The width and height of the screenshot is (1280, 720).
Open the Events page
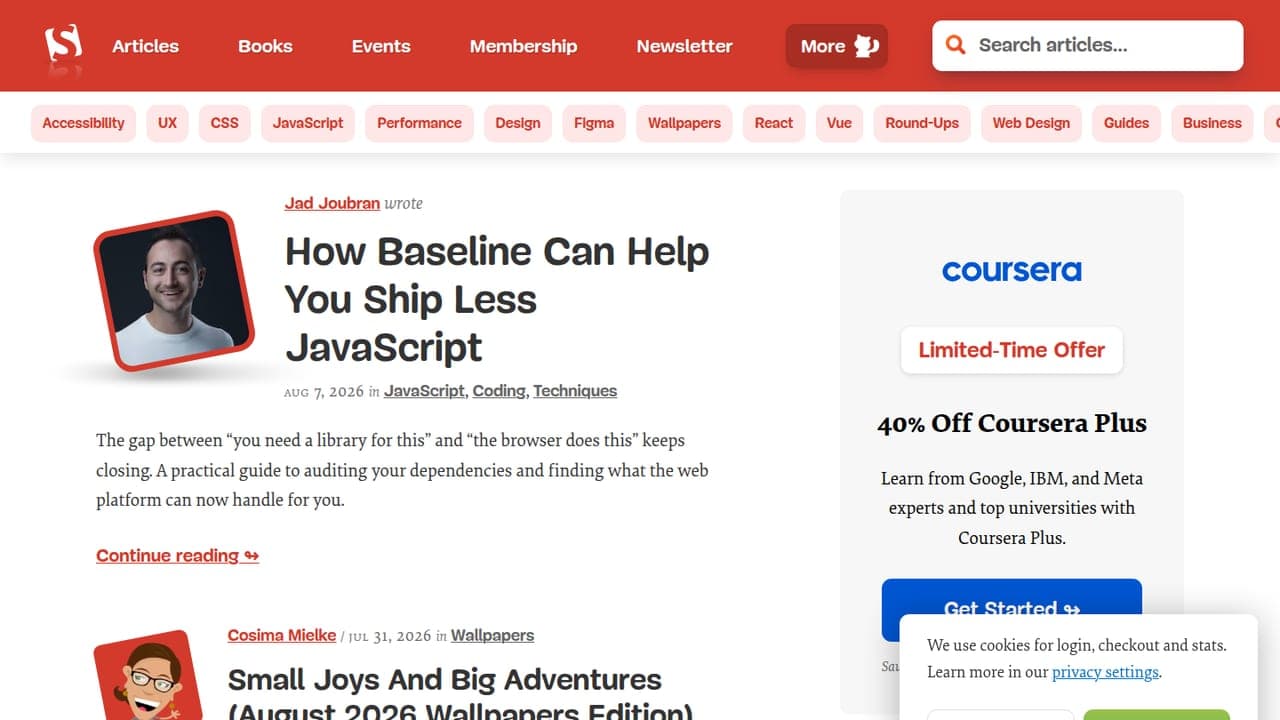[x=381, y=46]
